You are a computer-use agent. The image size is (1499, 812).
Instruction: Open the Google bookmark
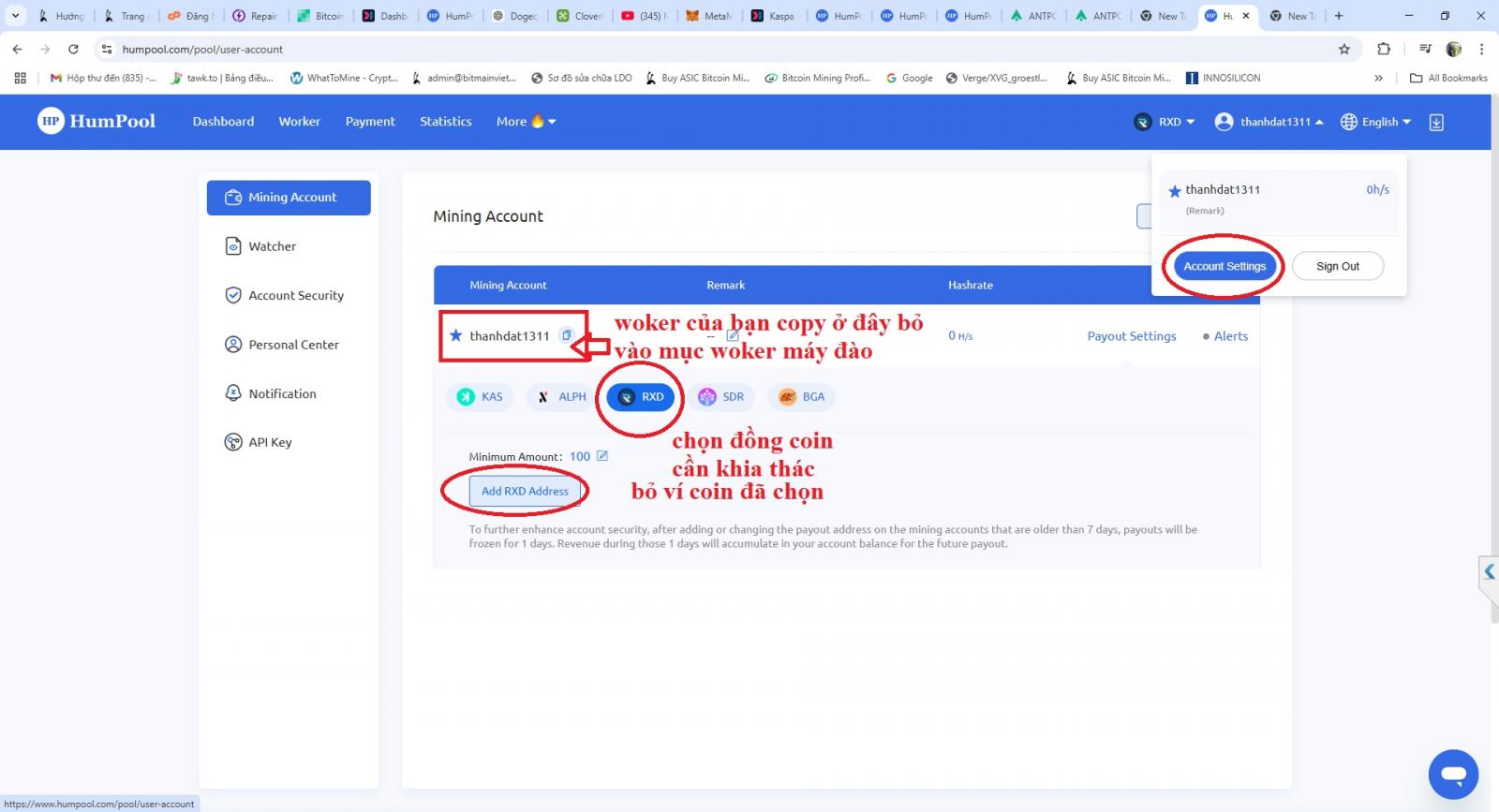pos(909,78)
